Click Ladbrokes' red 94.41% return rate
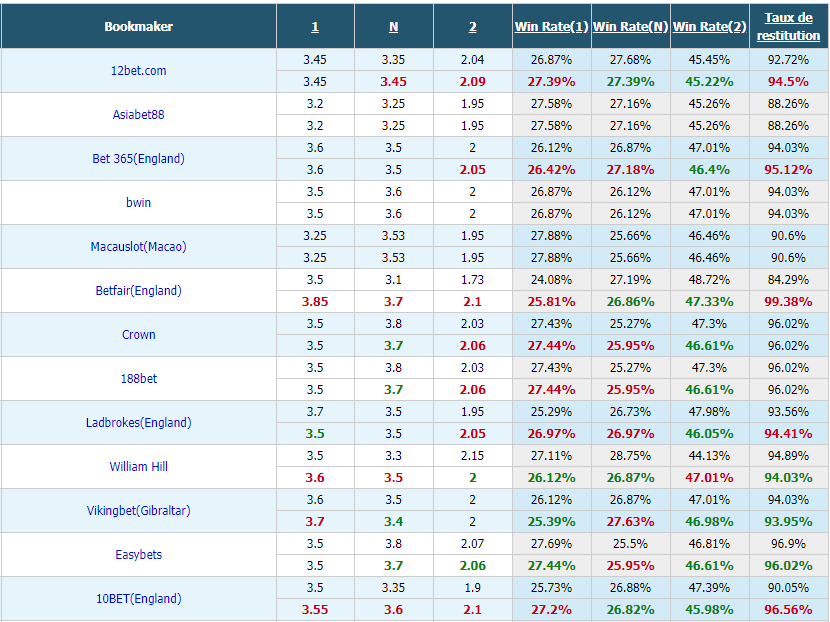 (x=789, y=433)
